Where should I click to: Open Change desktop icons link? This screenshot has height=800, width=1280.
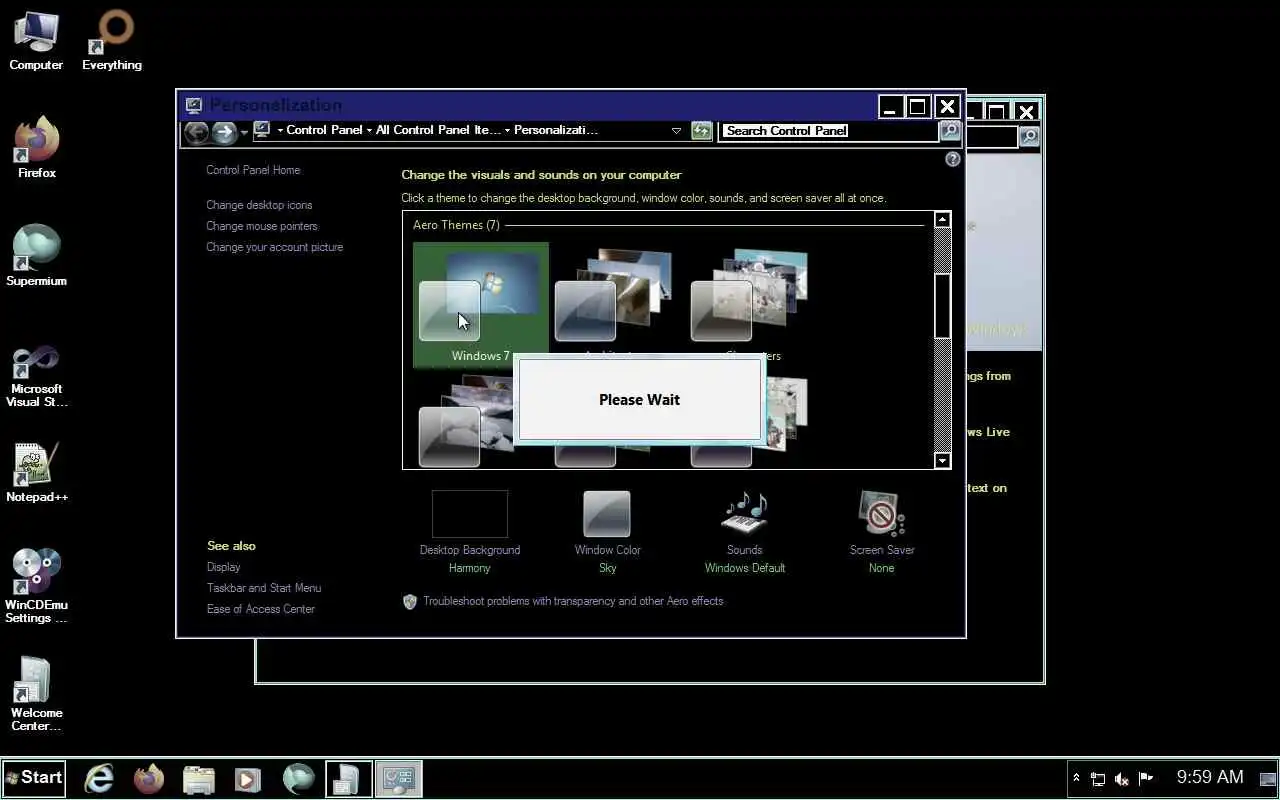259,205
